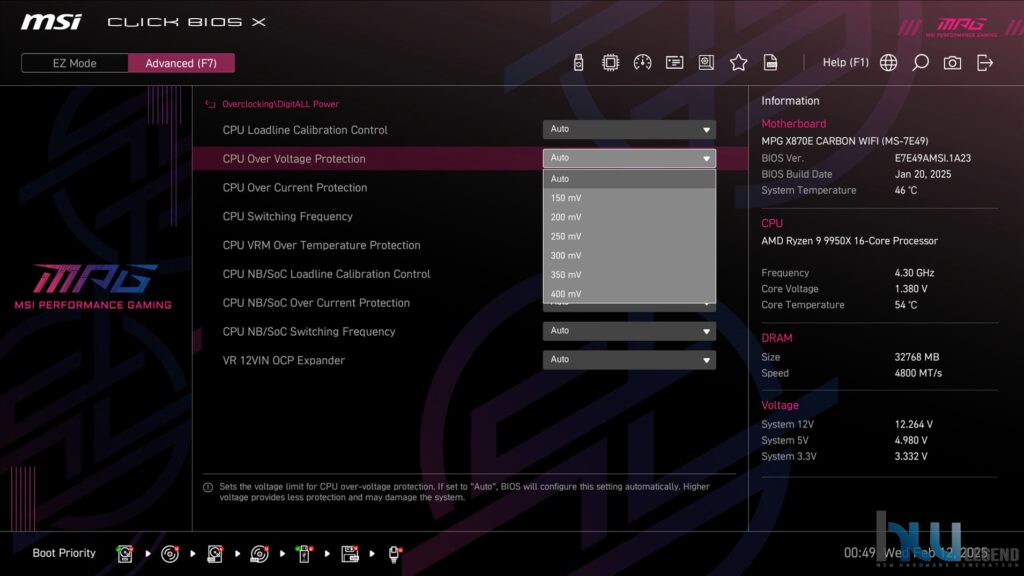Select CPU NB/SoC Over Current Protection label
This screenshot has height=576, width=1024.
pyautogui.click(x=316, y=302)
